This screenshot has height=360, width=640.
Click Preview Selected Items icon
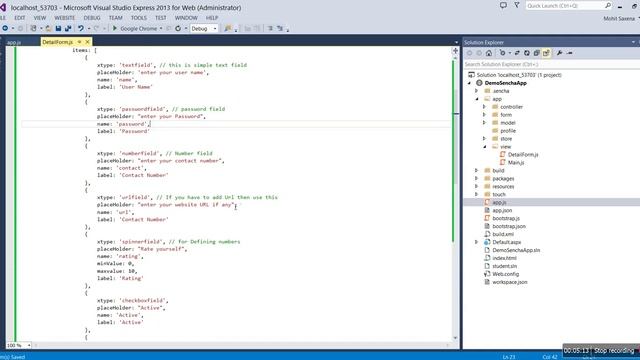click(570, 53)
